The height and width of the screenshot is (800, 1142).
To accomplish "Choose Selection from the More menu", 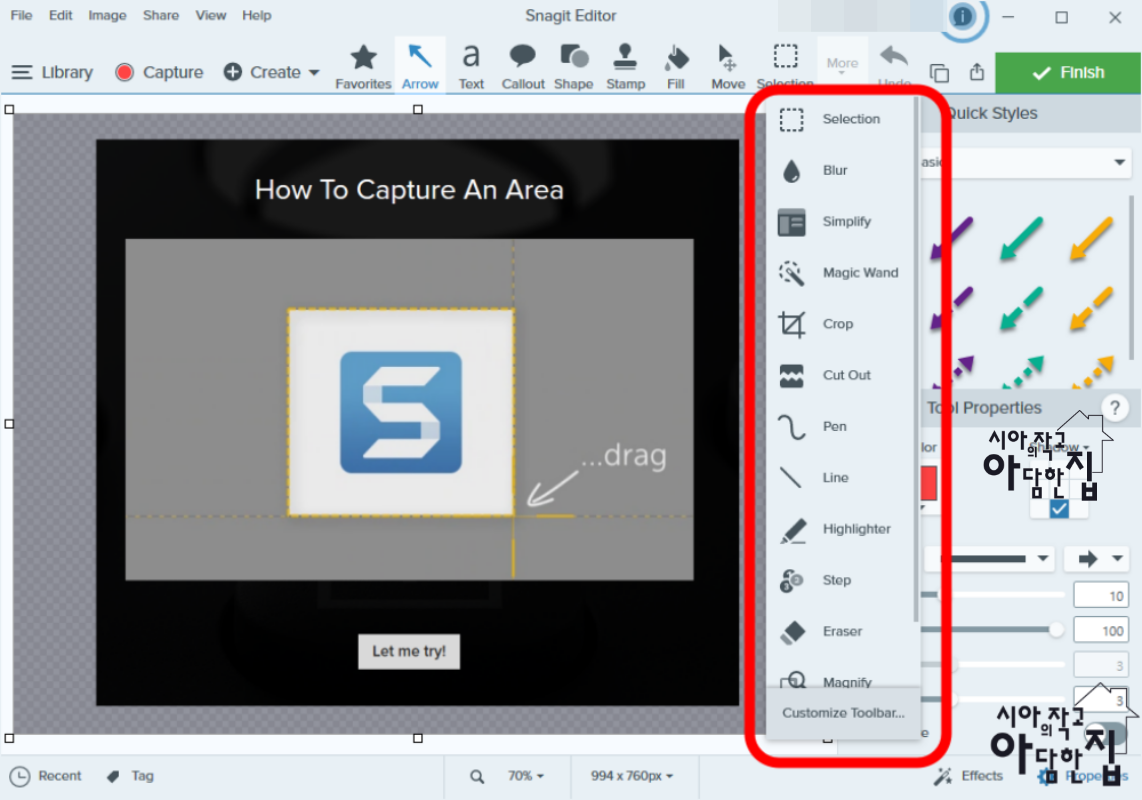I will pos(840,119).
